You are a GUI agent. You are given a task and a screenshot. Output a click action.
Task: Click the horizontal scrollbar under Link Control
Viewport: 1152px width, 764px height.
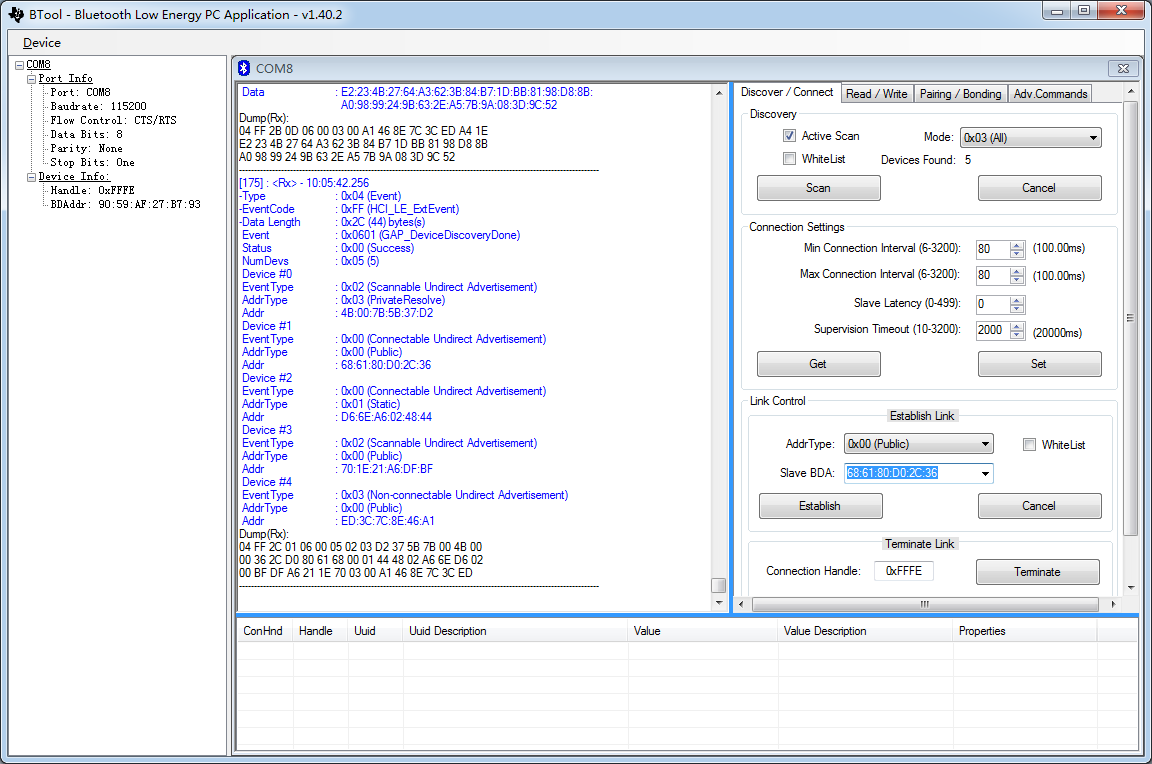[x=925, y=604]
